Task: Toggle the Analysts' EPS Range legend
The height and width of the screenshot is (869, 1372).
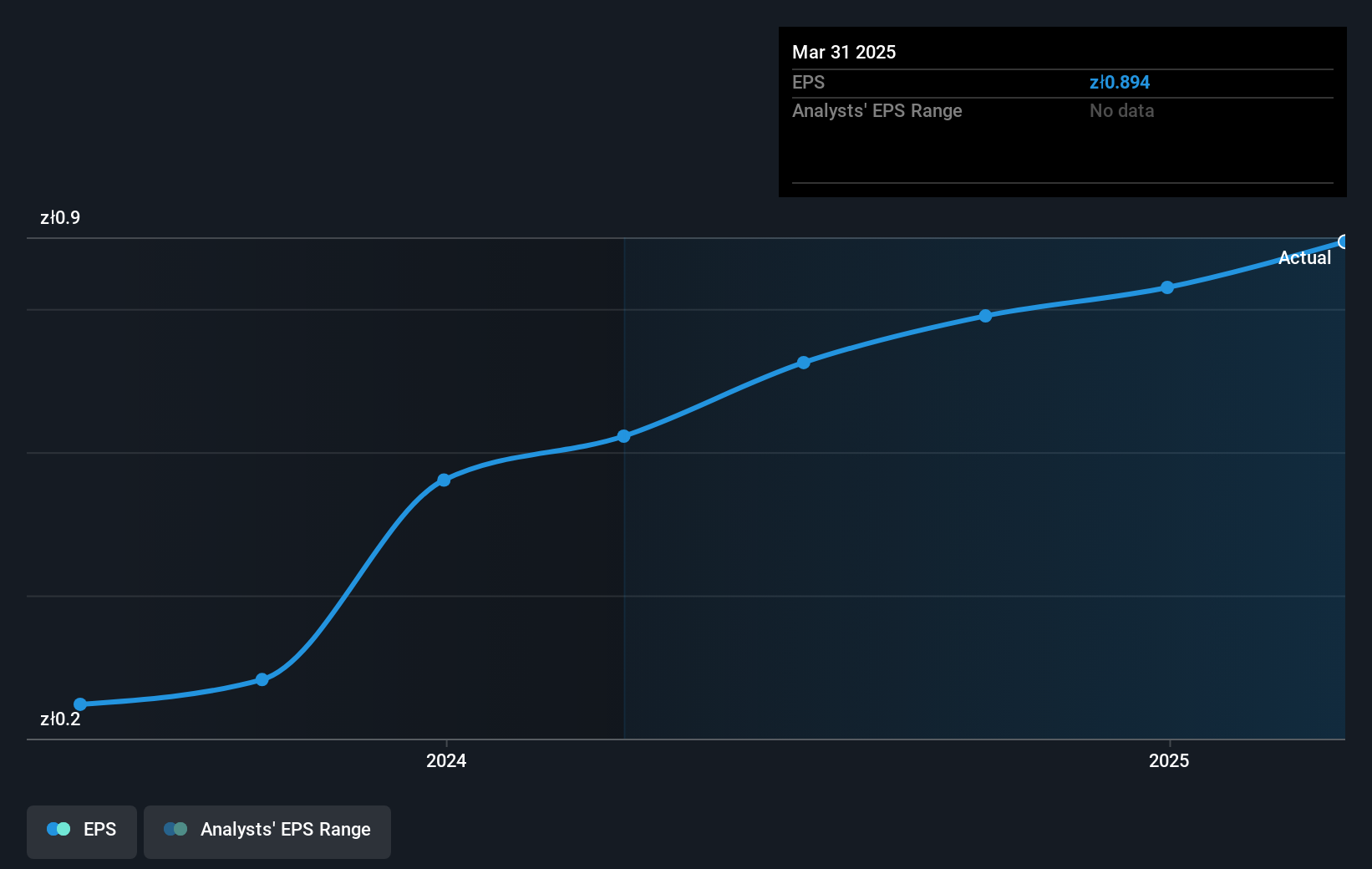Action: tap(267, 831)
